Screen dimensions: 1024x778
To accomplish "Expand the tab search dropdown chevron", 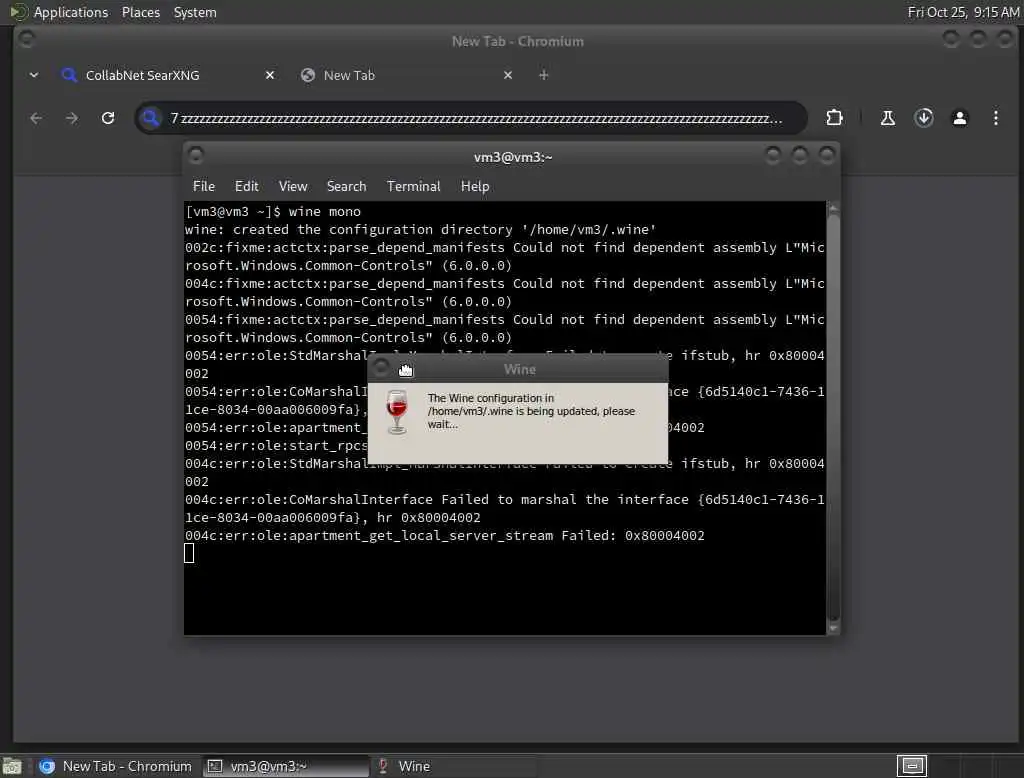I will tap(34, 75).
